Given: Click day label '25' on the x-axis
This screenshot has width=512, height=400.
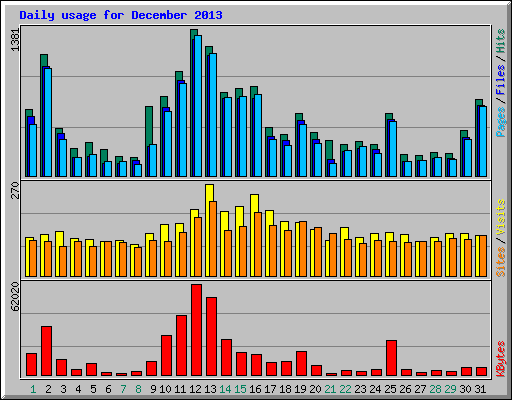Looking at the screenshot, I should (390, 389).
